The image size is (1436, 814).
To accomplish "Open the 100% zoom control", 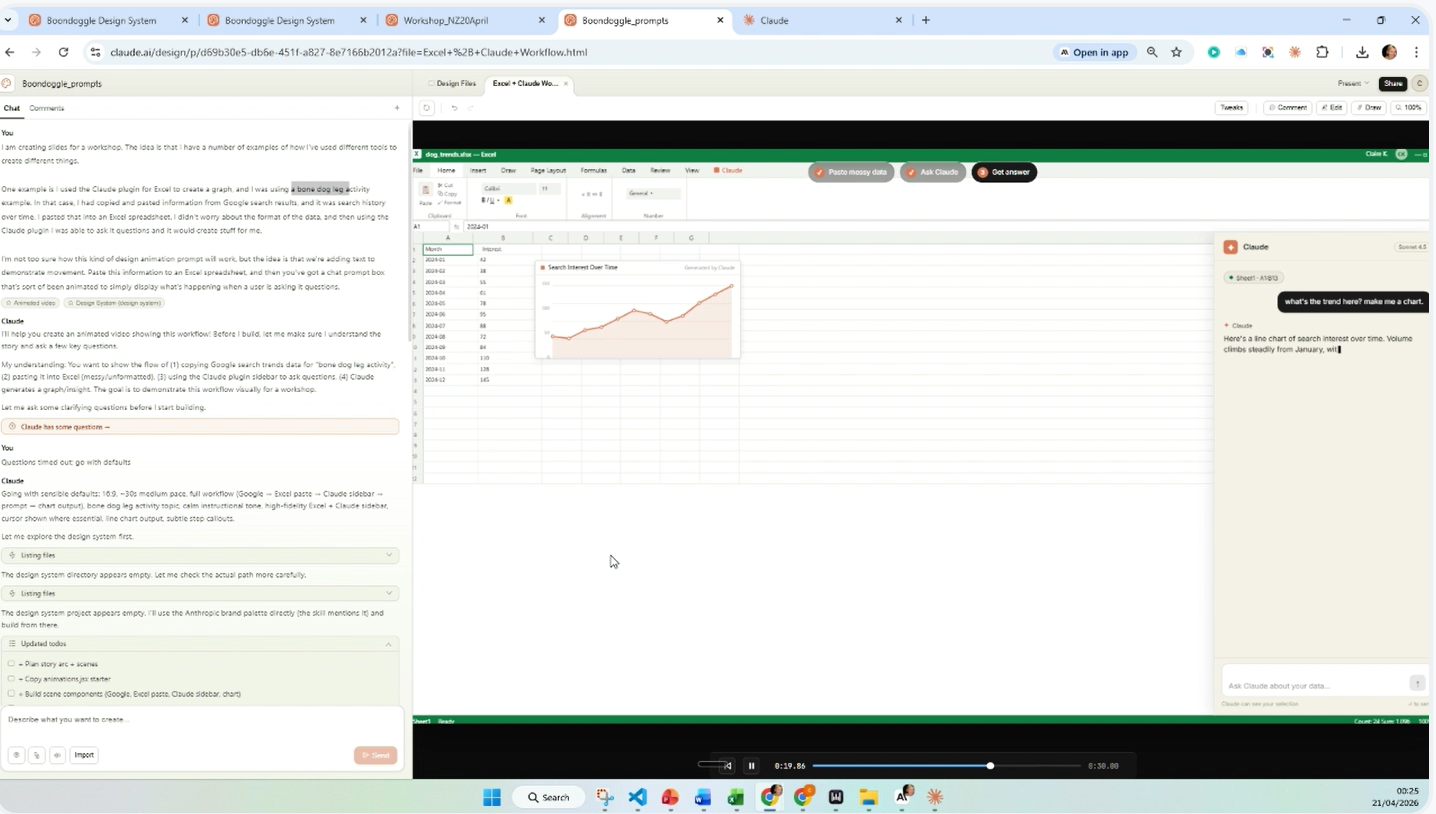I will pyautogui.click(x=1410, y=108).
